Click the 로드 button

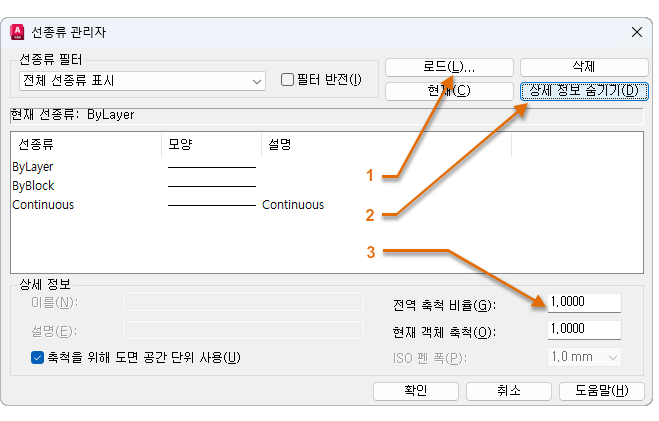pos(448,67)
